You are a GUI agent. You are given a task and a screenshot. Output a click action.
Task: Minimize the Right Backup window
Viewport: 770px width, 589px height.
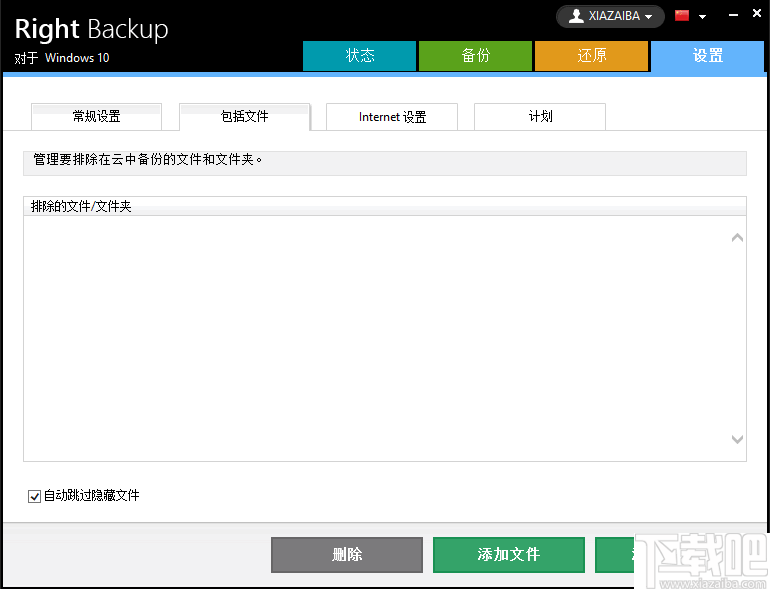[733, 16]
